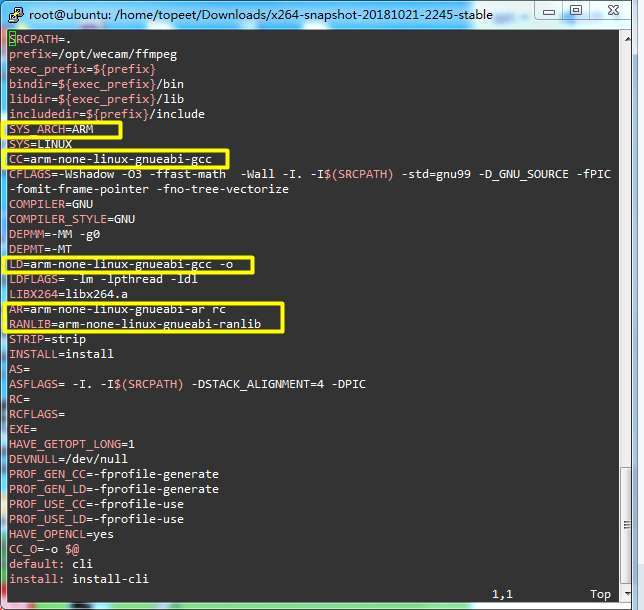Click the RCFLAGS= line
This screenshot has height=610, width=644.
[37, 414]
